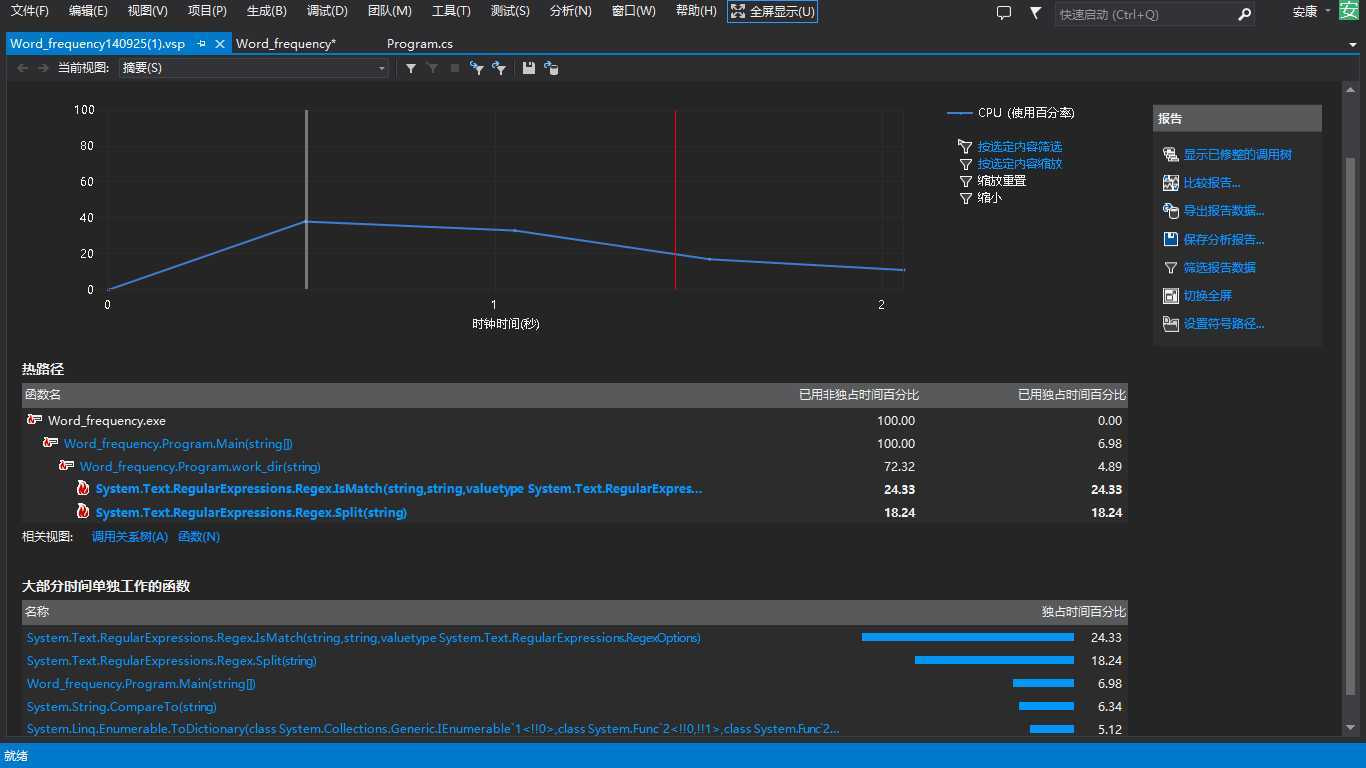
Task: Open the 帮助(H) menu
Action: pyautogui.click(x=696, y=11)
